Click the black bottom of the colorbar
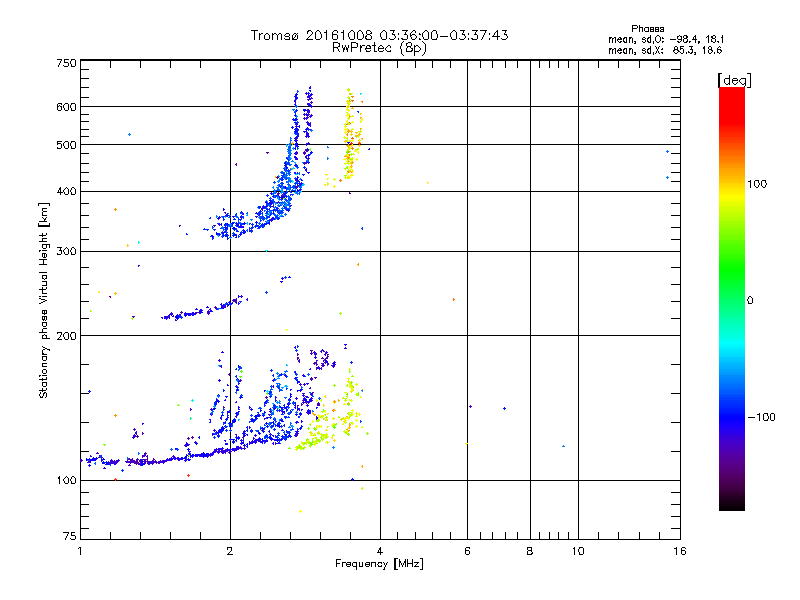800x600 pixels. tap(732, 503)
